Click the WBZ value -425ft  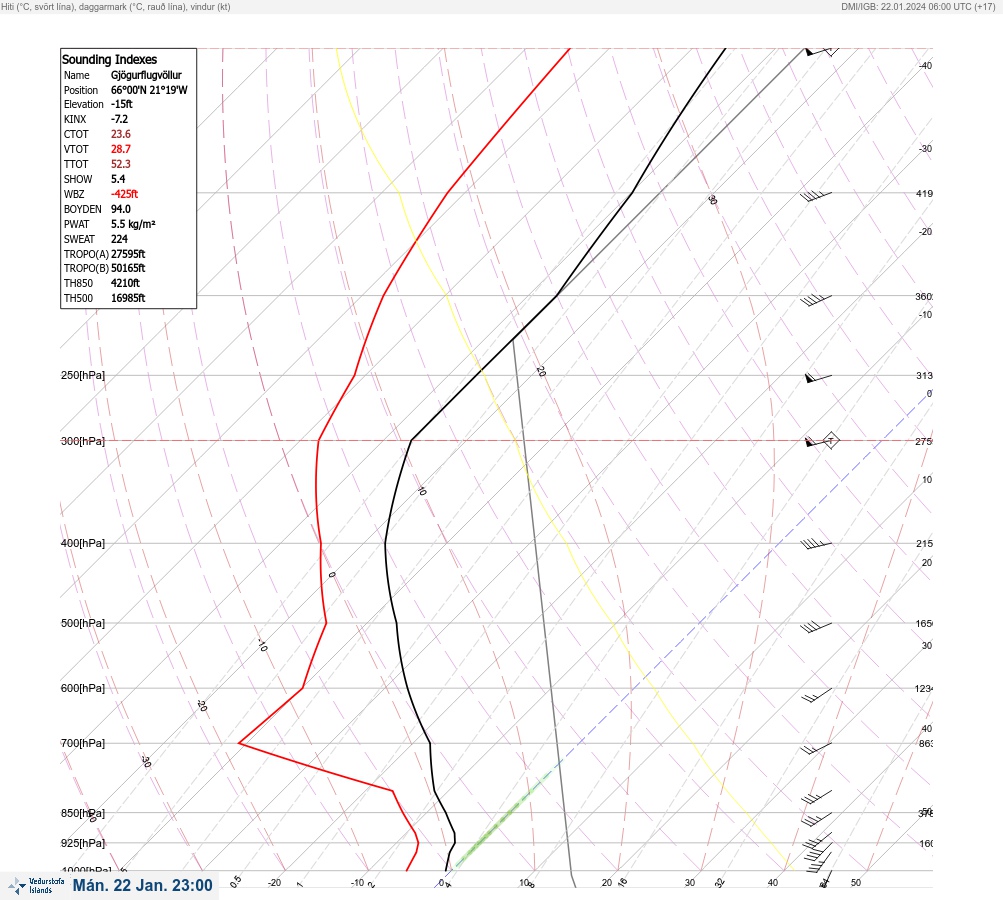(x=124, y=194)
